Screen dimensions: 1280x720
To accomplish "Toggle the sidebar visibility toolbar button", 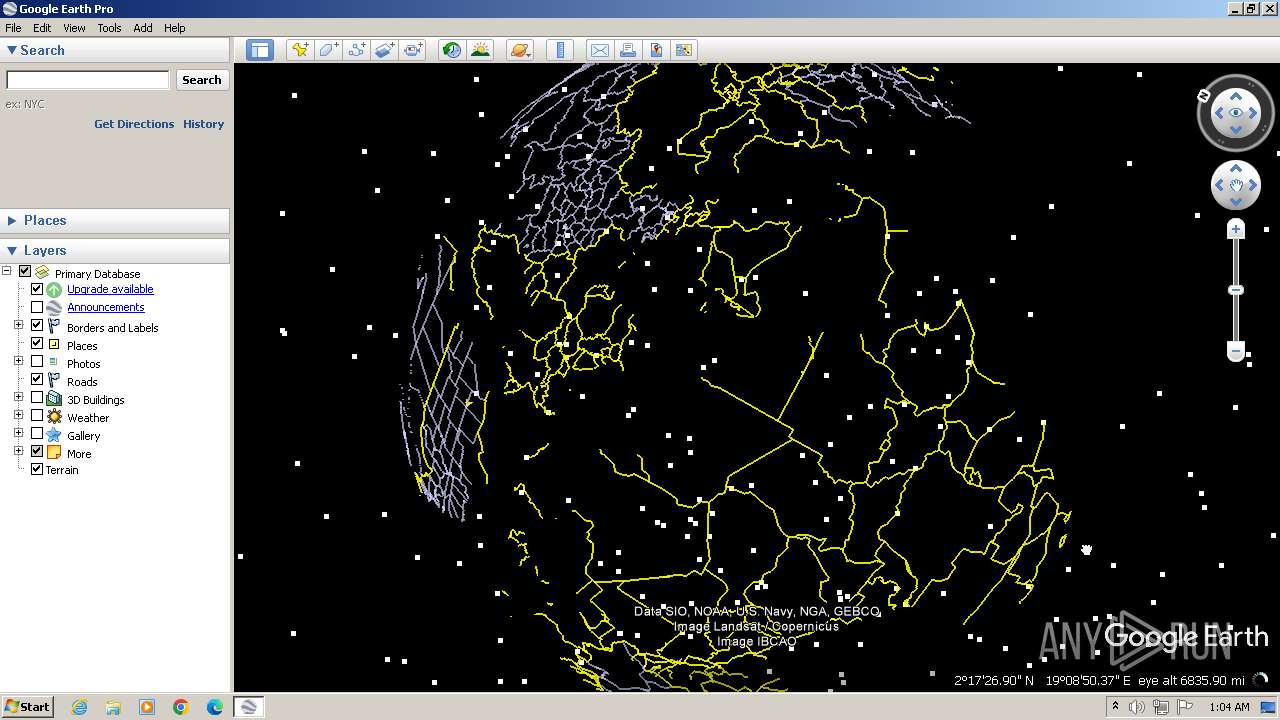I will coord(260,50).
